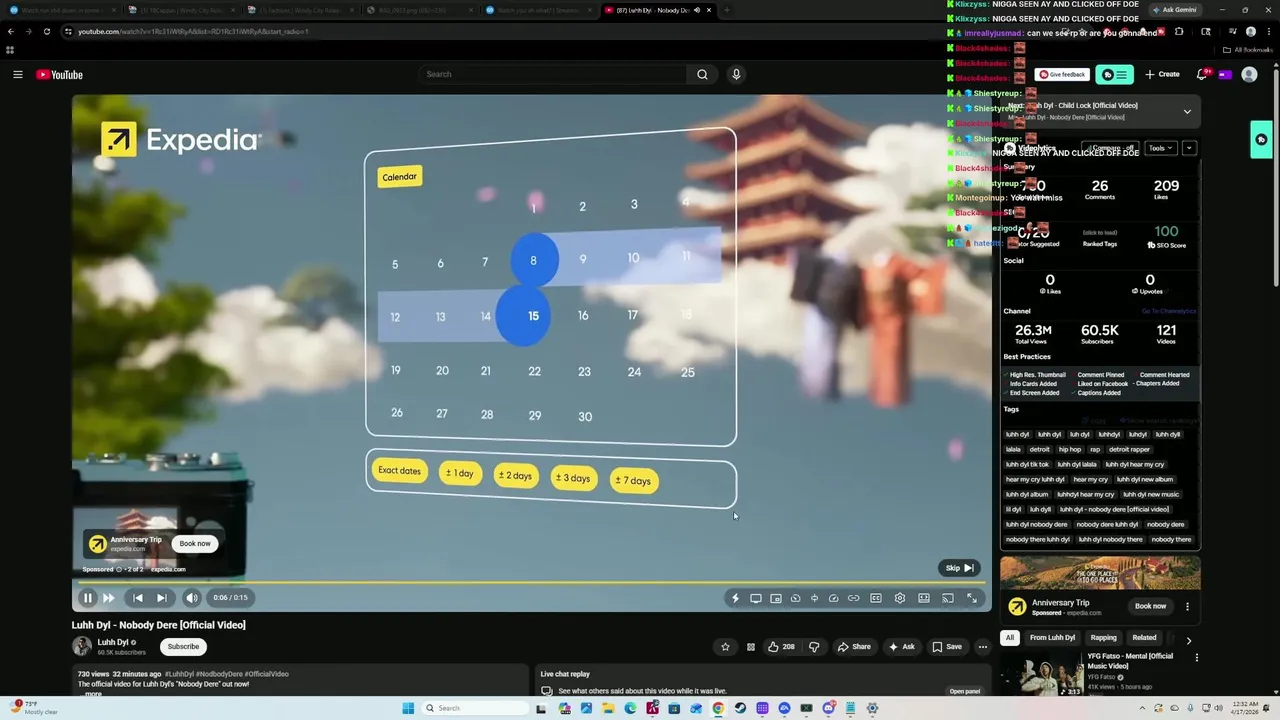Image resolution: width=1280 pixels, height=720 pixels.
Task: Click the Windows taskbar search box
Action: tap(473, 708)
